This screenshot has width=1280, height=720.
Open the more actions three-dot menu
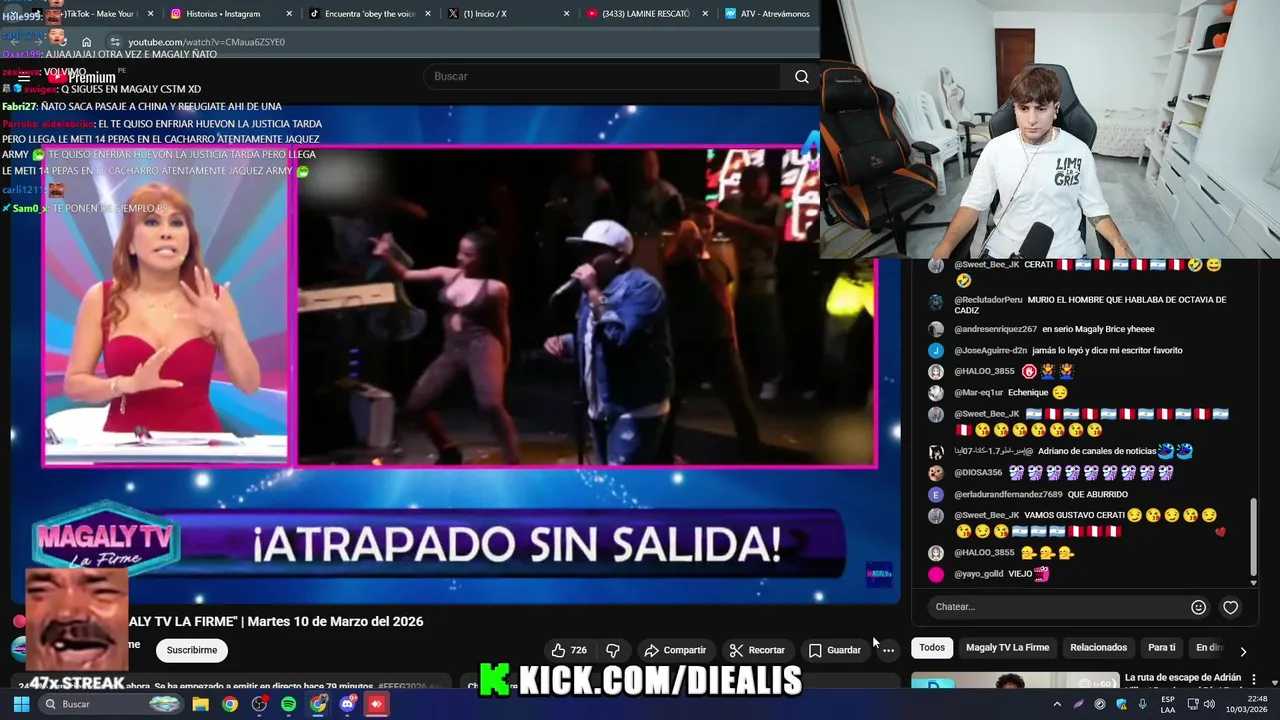(x=888, y=650)
